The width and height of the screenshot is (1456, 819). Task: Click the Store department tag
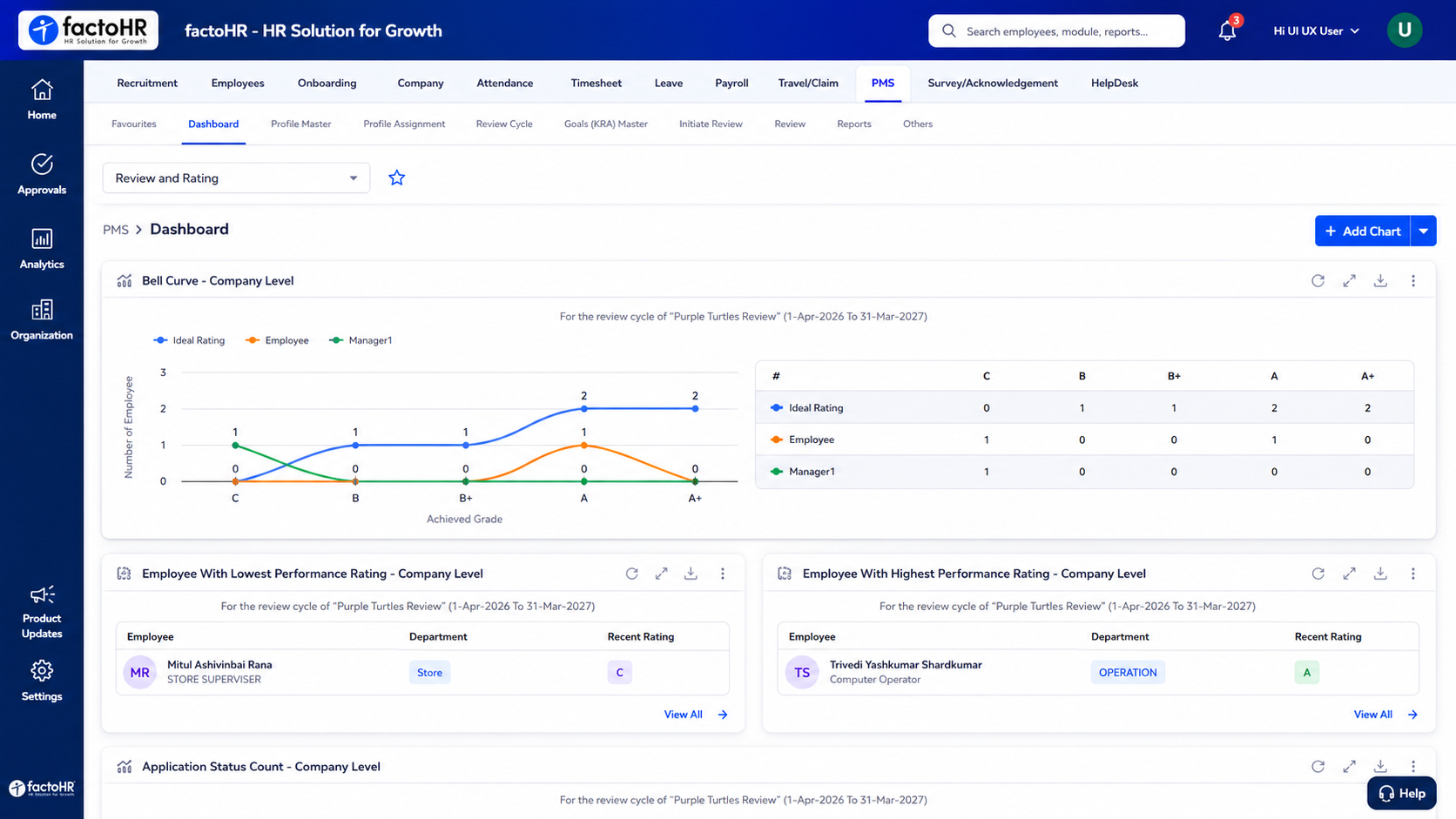(x=429, y=672)
